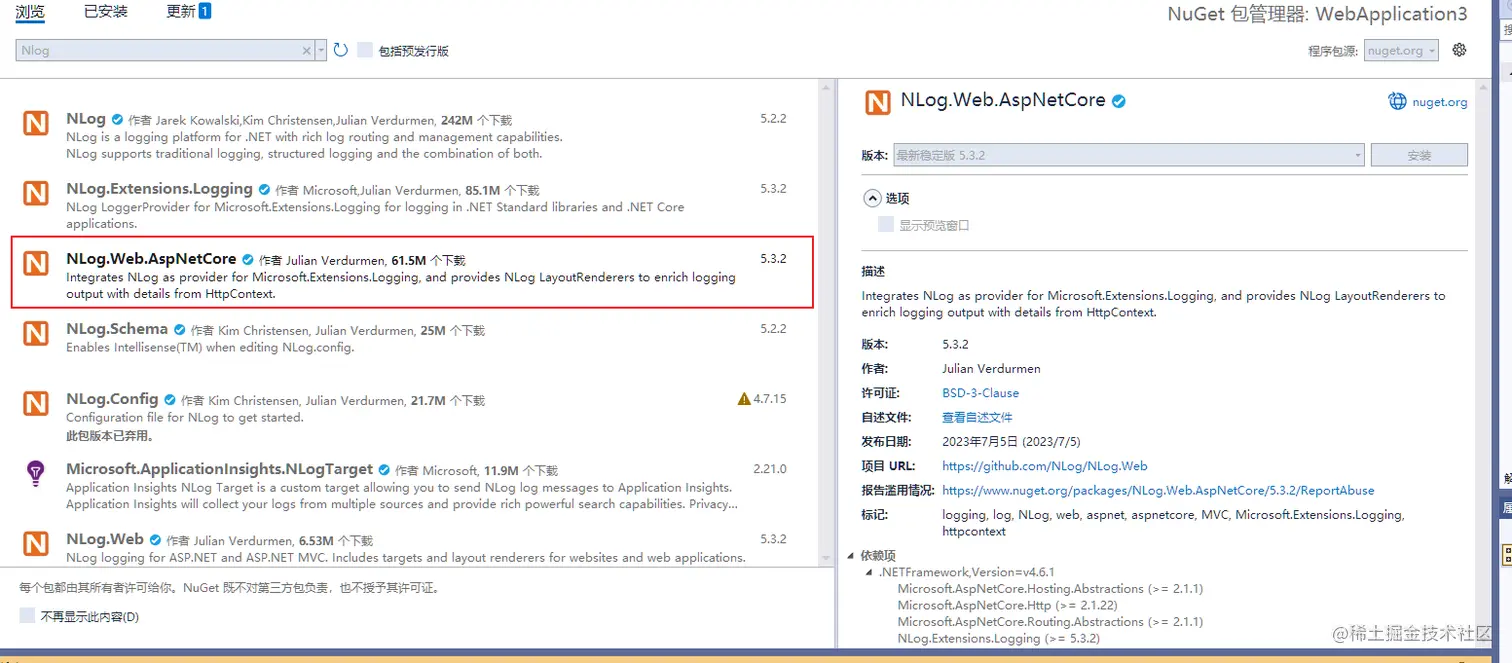
Task: Click the NLog.Extensions.Logging package icon
Action: tap(36, 193)
